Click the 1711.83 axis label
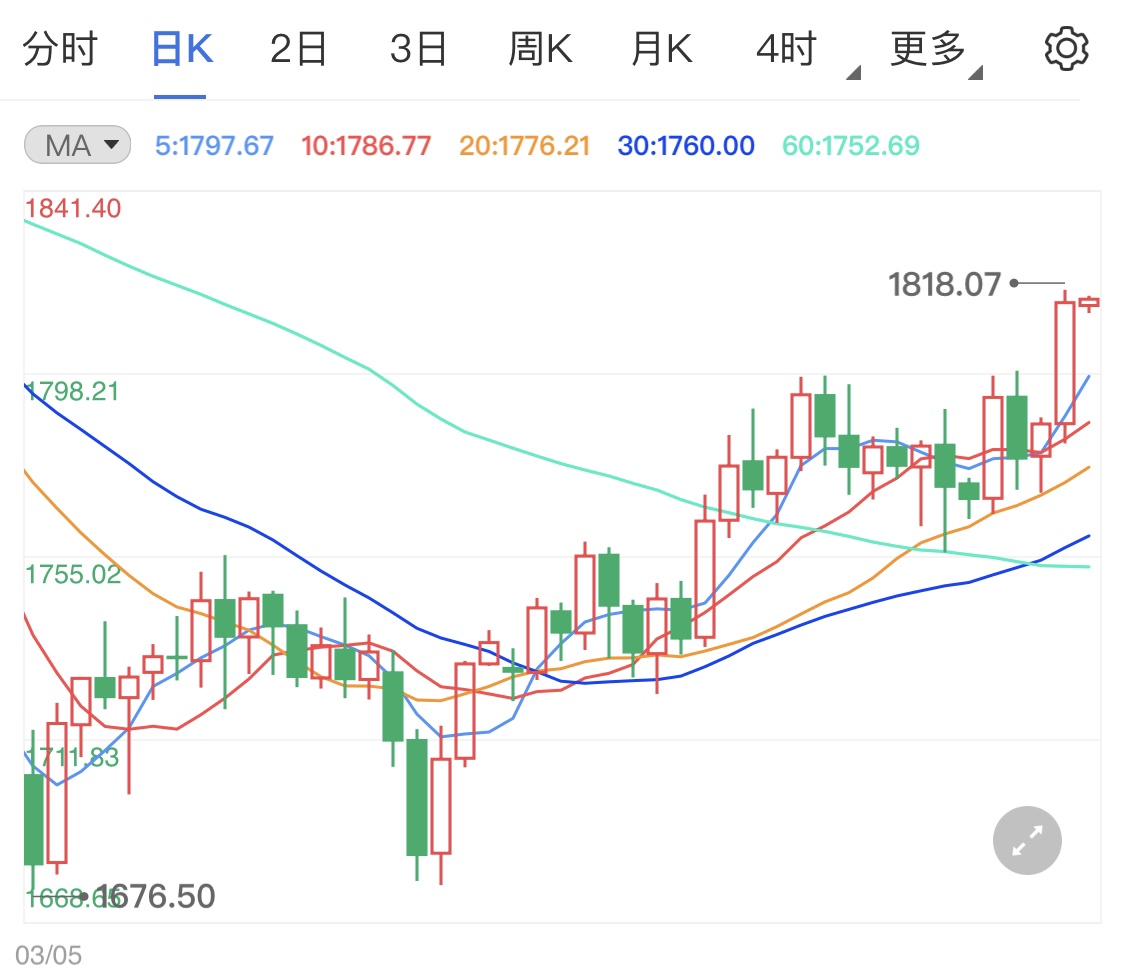This screenshot has height=975, width=1125. click(72, 757)
